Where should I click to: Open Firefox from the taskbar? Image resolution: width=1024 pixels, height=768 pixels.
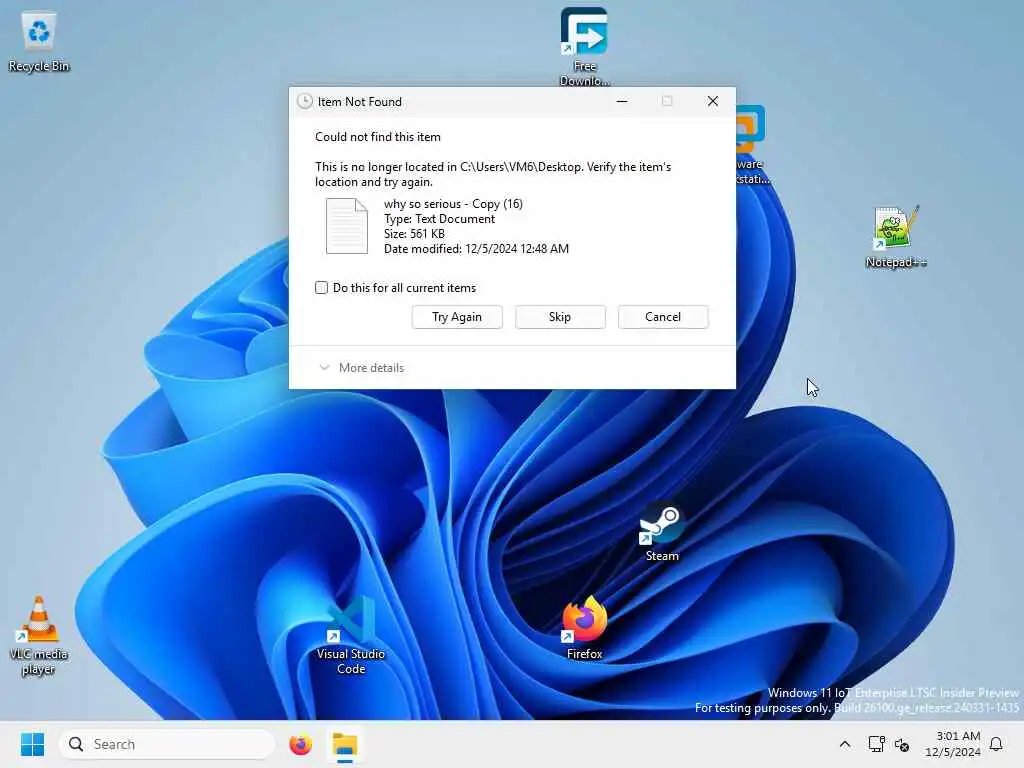(300, 744)
